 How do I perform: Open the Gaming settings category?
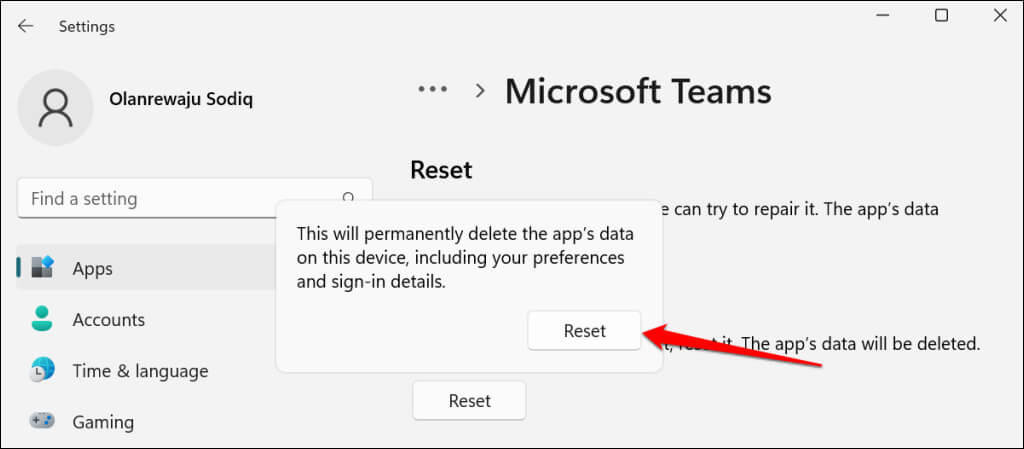pos(103,421)
